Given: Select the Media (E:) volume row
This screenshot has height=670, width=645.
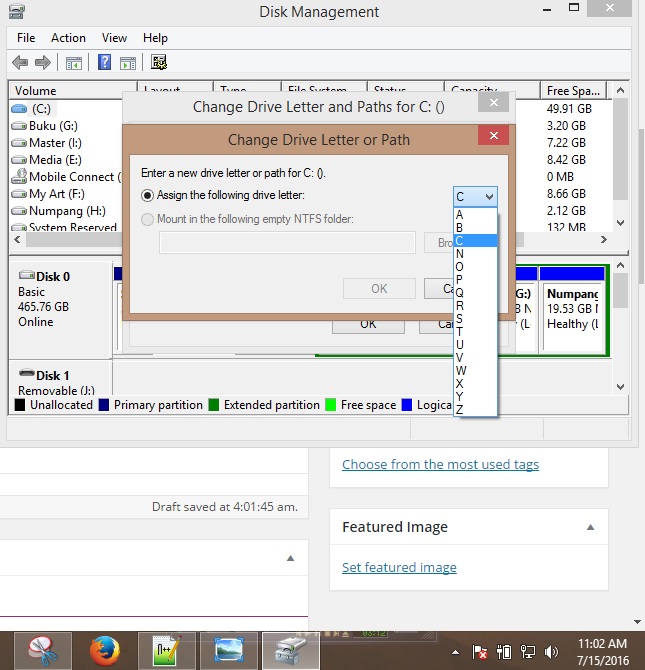Looking at the screenshot, I should (65, 160).
